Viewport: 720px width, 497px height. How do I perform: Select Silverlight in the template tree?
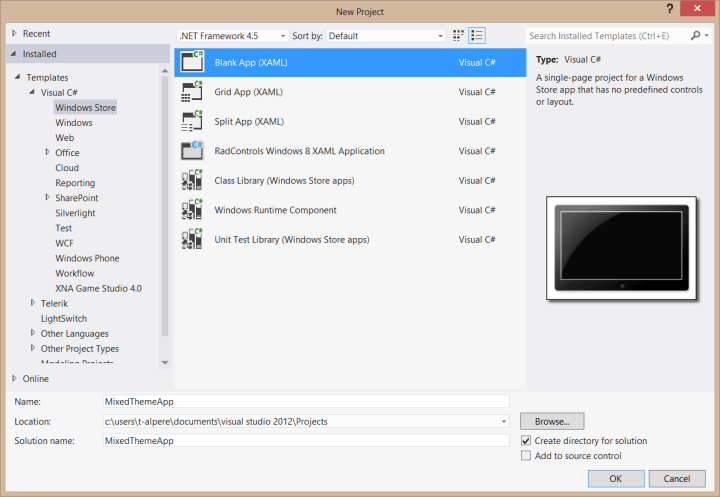[76, 213]
